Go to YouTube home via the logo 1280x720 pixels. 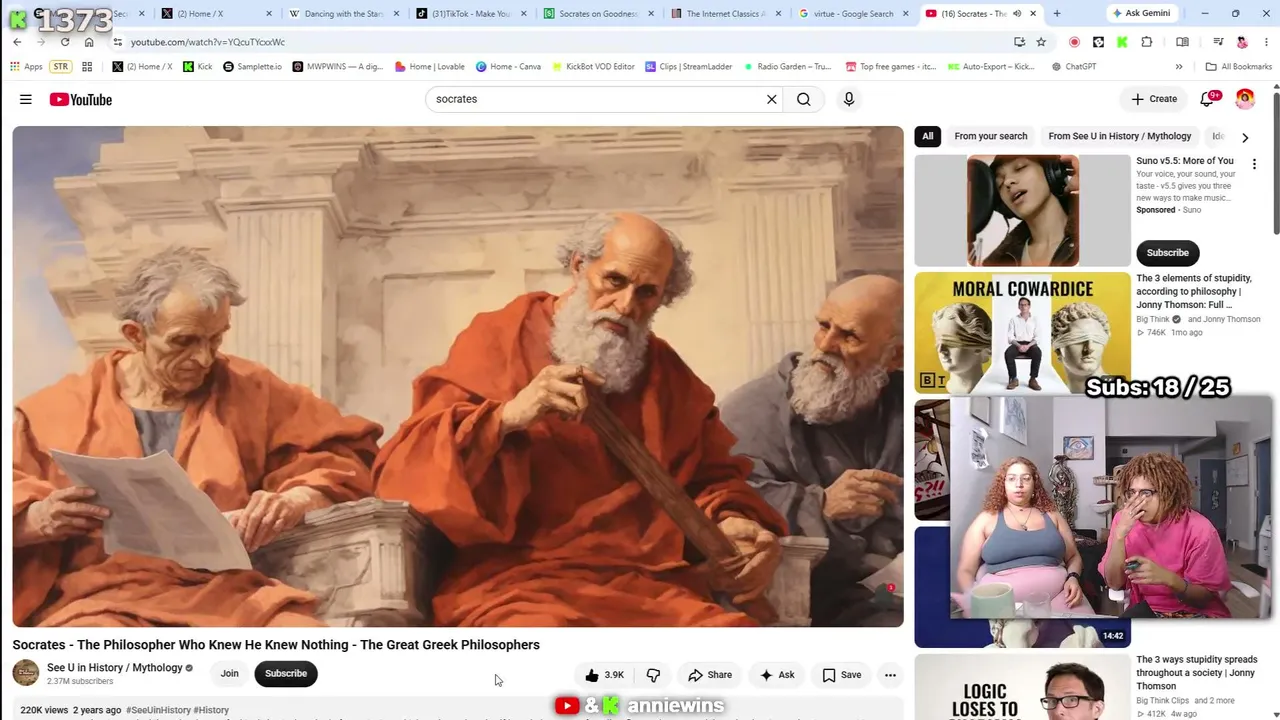[81, 99]
